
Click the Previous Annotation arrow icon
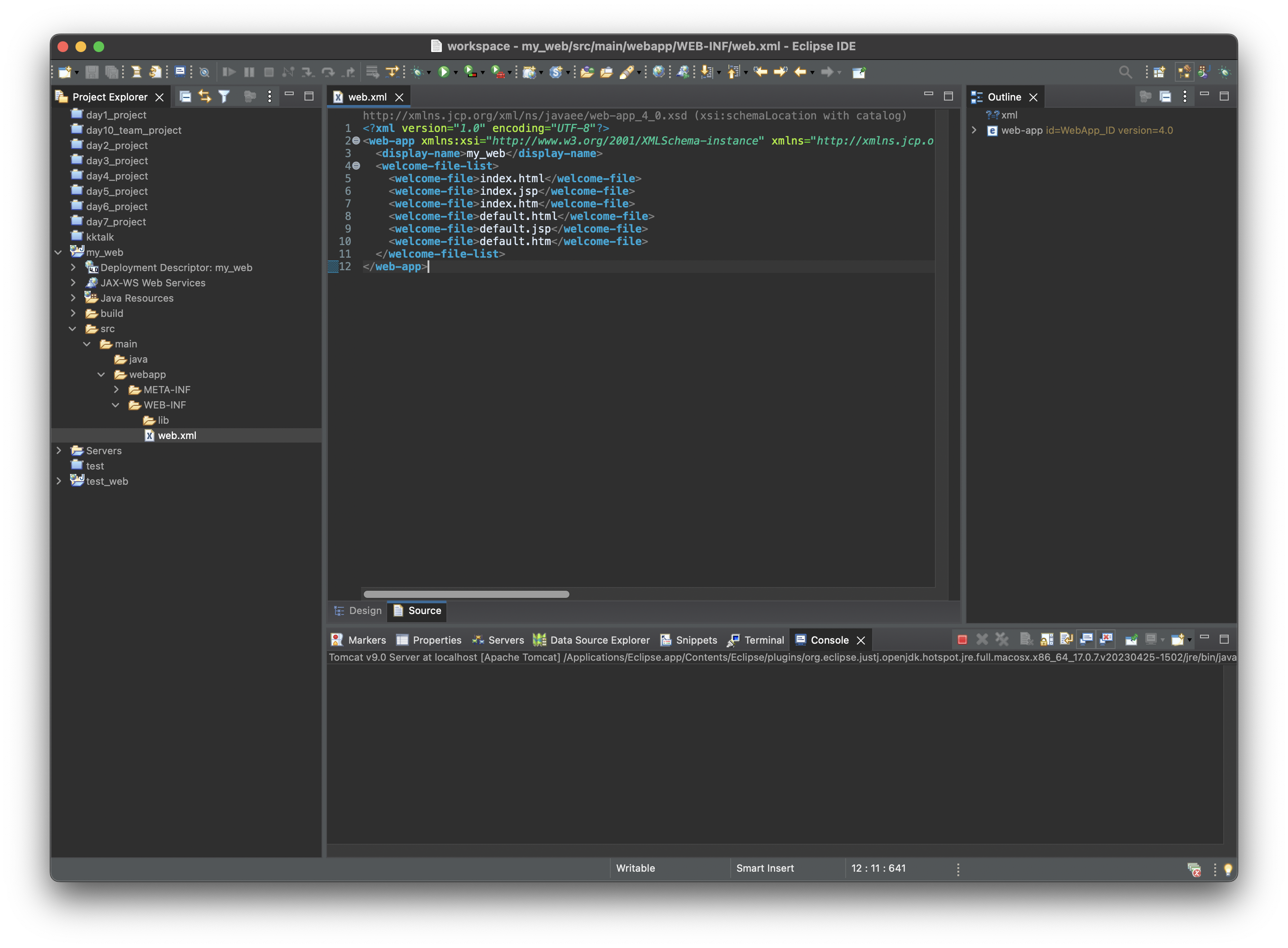pos(733,72)
